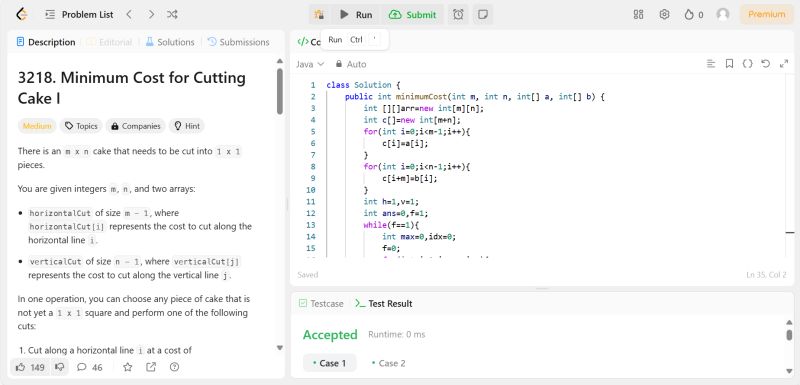Click the Saved status text
Image resolution: width=800 pixels, height=385 pixels.
tap(308, 274)
